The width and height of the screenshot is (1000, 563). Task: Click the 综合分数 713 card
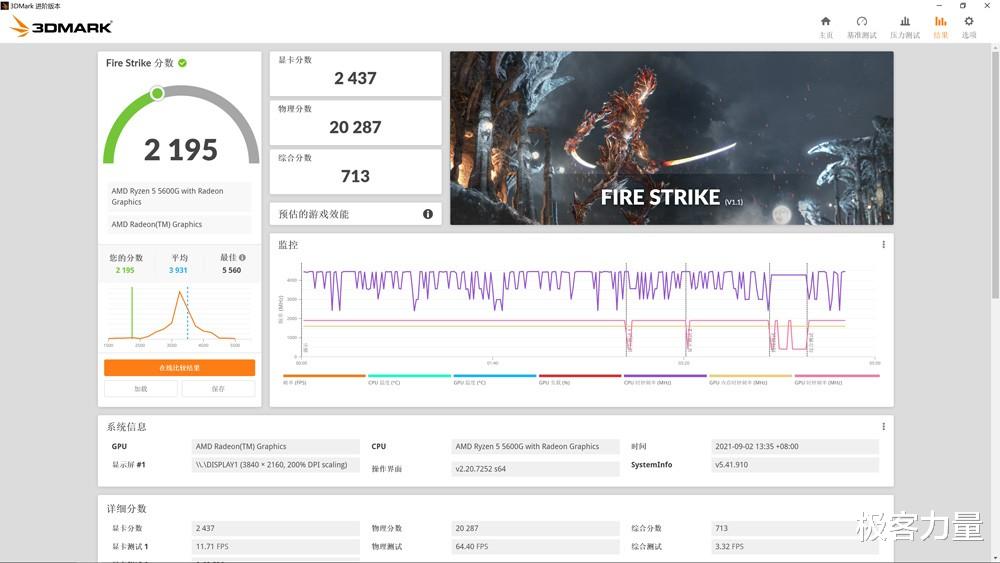[x=355, y=172]
